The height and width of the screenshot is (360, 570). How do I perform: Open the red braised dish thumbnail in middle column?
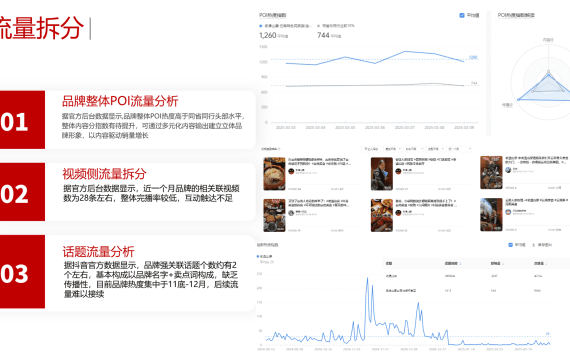click(382, 215)
